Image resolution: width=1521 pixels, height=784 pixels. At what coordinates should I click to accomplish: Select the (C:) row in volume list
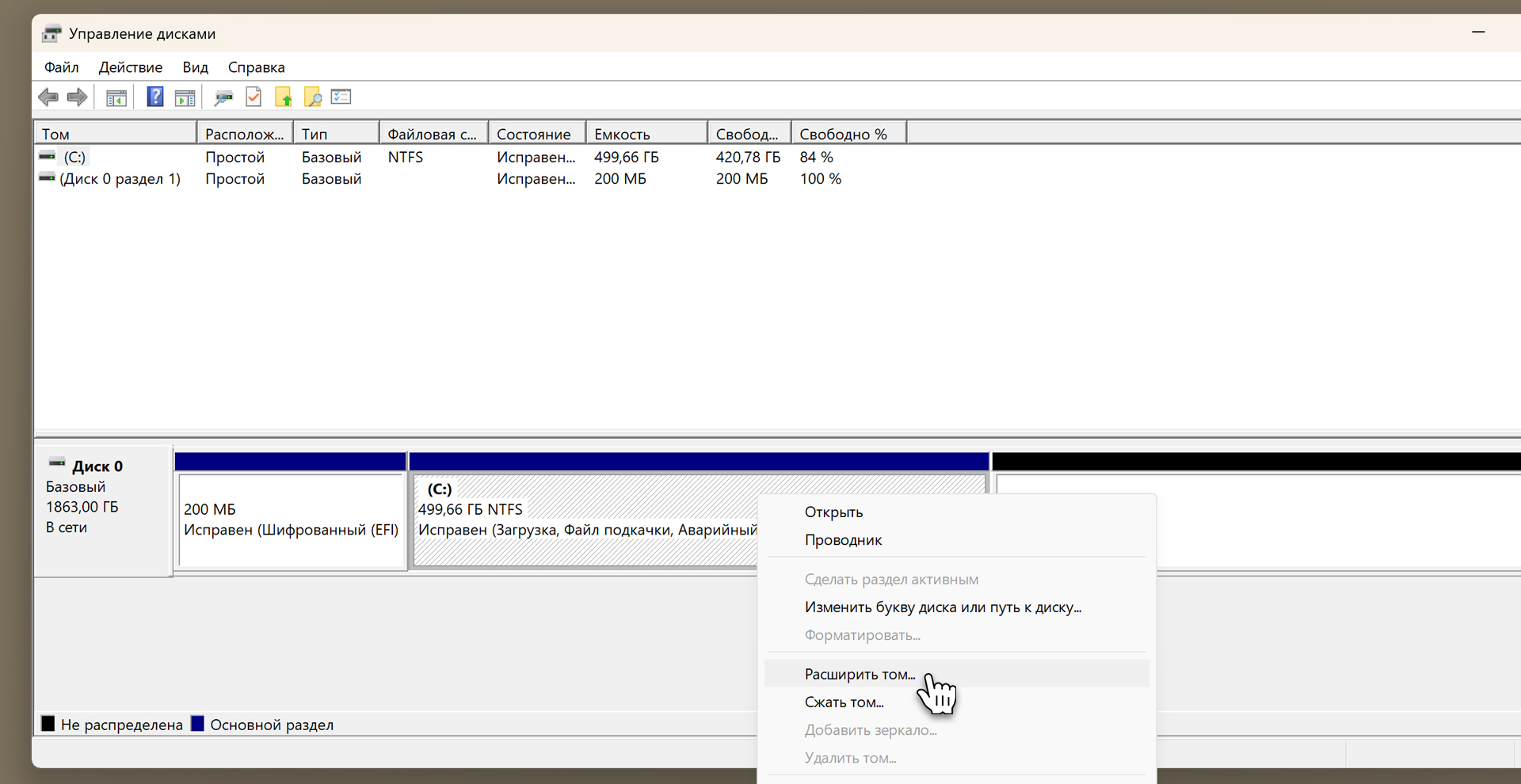point(74,157)
